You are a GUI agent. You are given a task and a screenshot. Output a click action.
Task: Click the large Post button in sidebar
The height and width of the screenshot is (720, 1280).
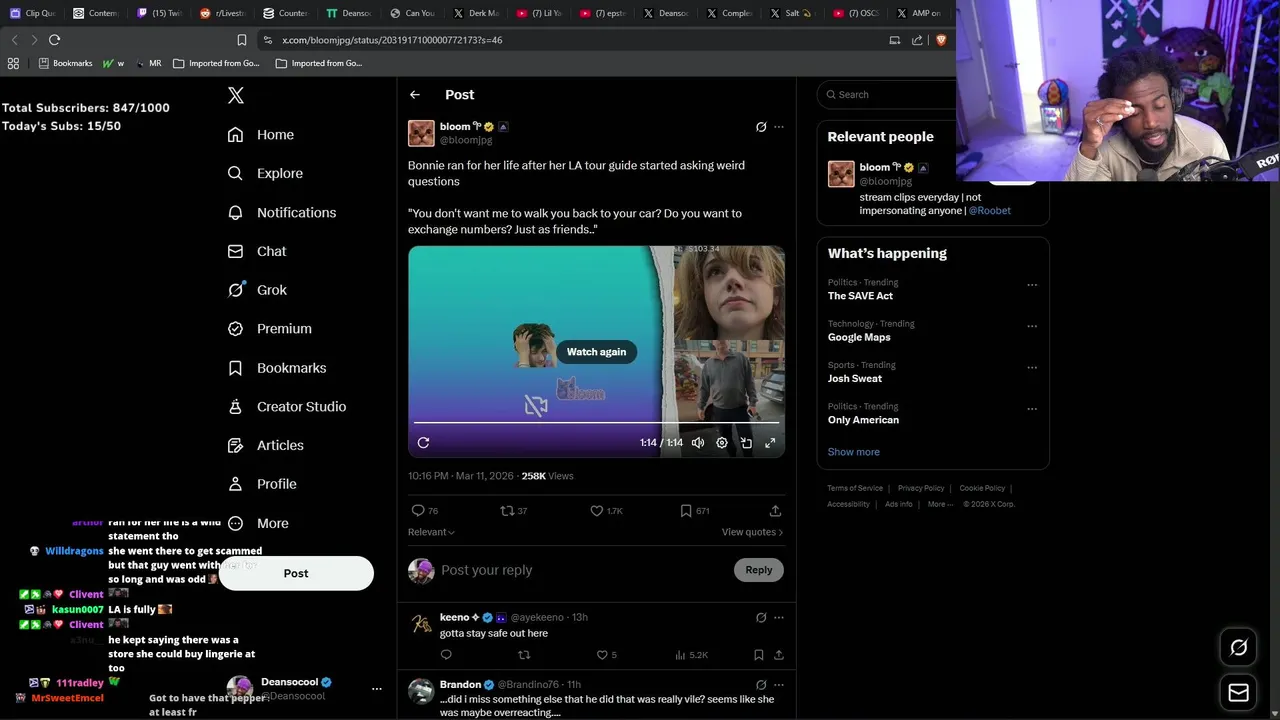(x=296, y=573)
